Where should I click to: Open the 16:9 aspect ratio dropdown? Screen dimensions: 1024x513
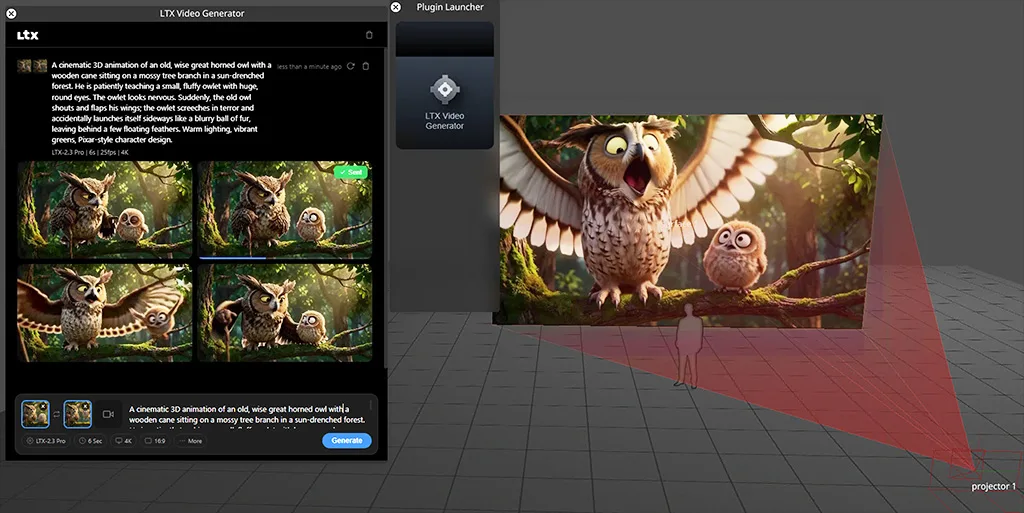(x=155, y=441)
